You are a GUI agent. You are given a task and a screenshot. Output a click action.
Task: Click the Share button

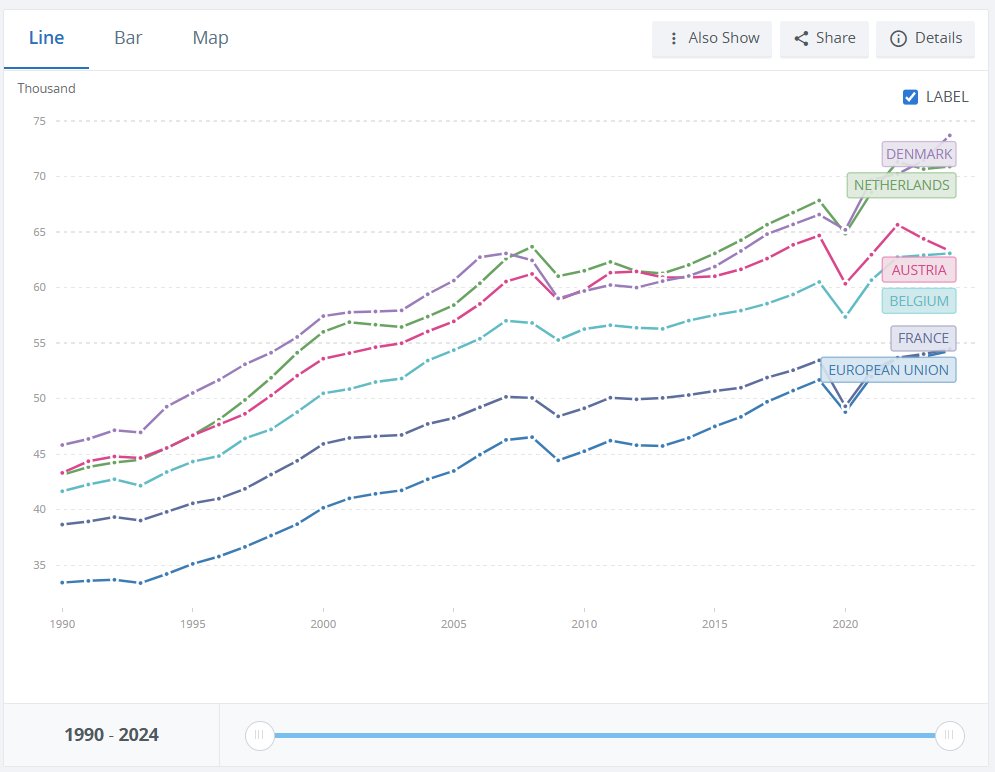824,39
